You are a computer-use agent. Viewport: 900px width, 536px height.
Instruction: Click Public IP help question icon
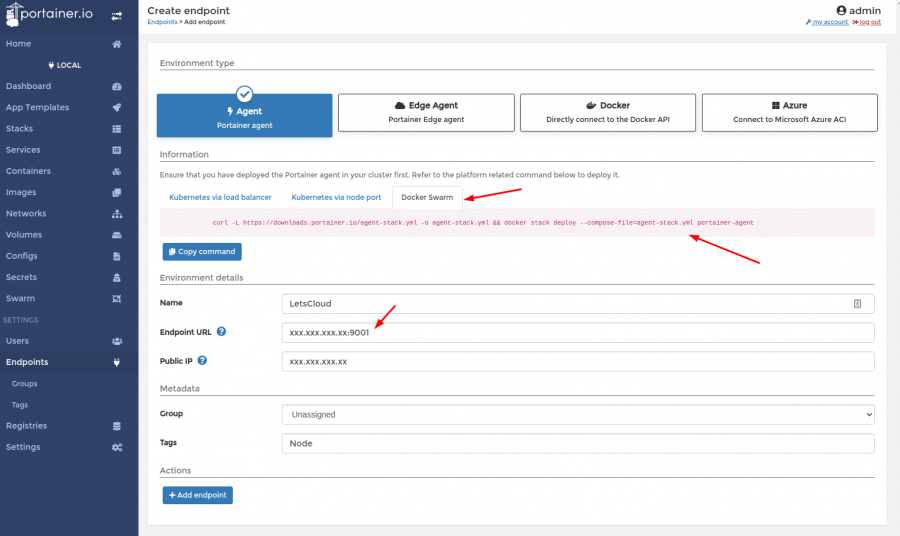pyautogui.click(x=202, y=360)
